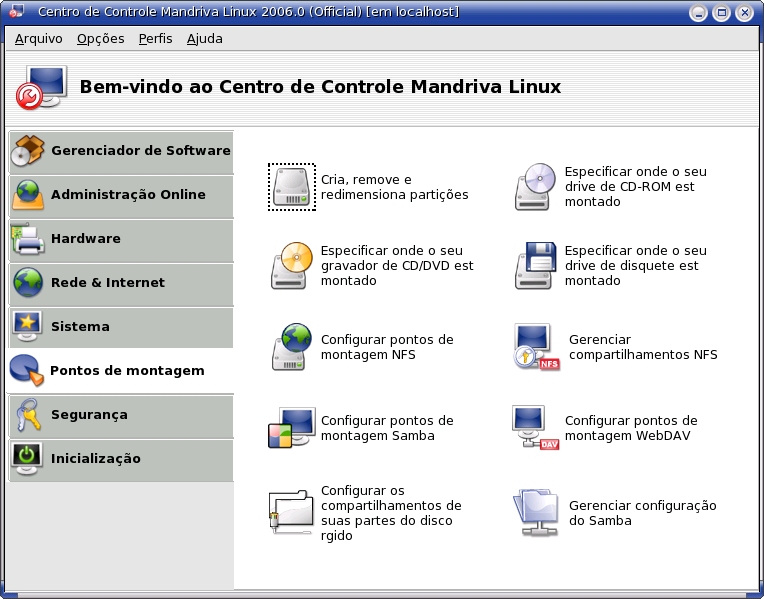Open the hard disk sharing folder icon

291,512
